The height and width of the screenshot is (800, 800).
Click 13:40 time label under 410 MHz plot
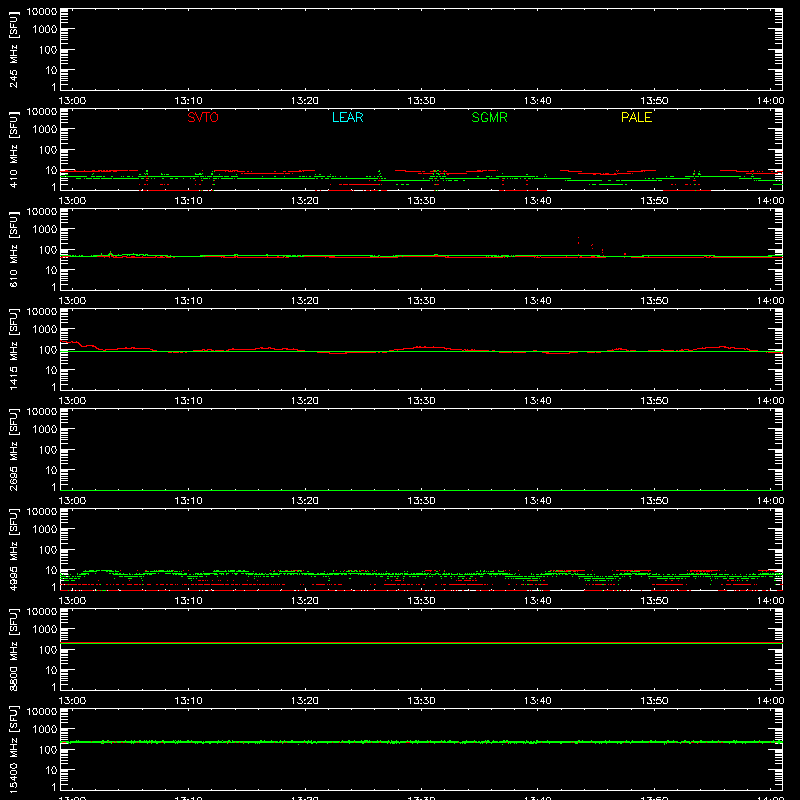click(537, 201)
